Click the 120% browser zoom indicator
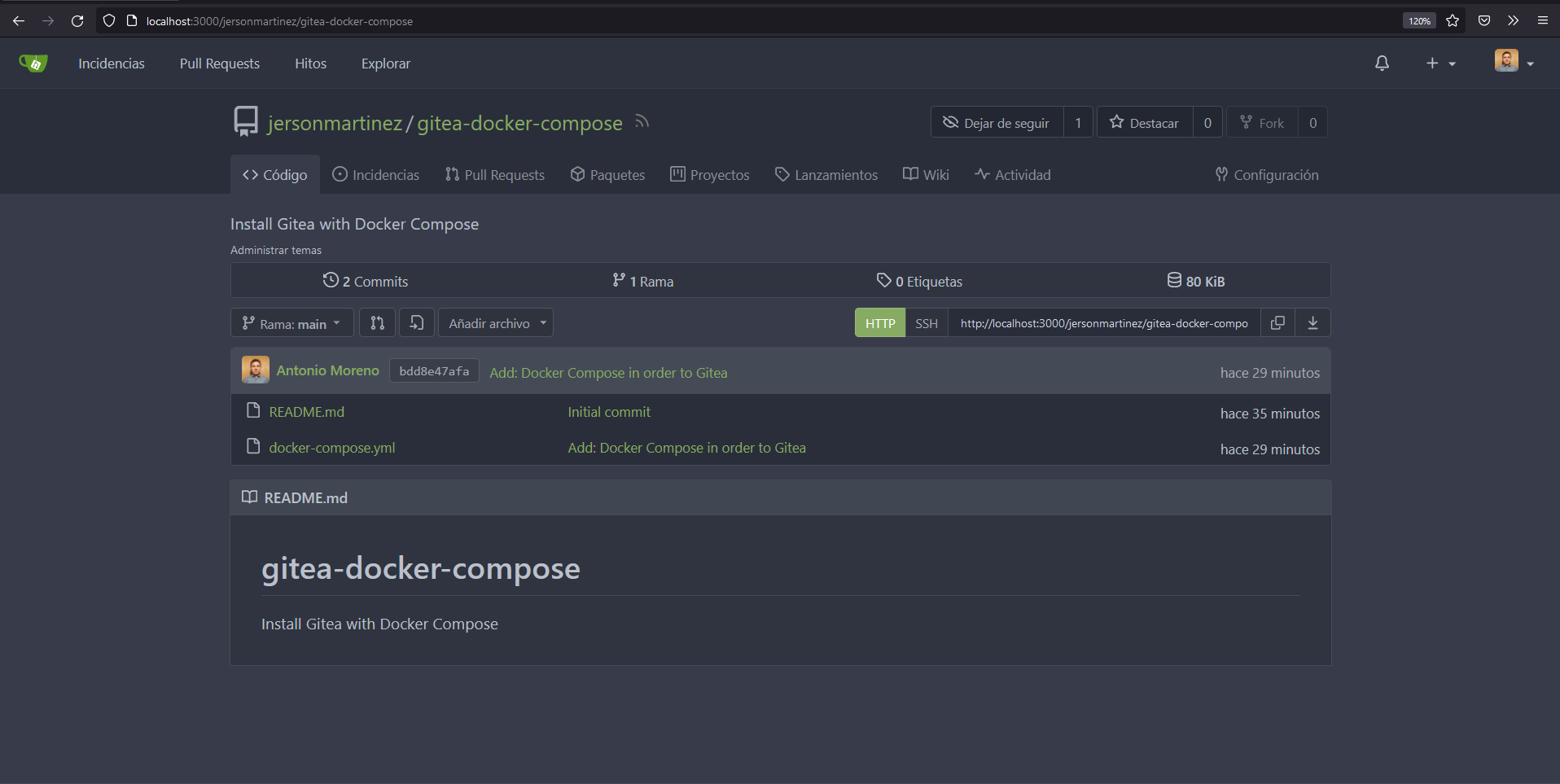 (x=1419, y=20)
